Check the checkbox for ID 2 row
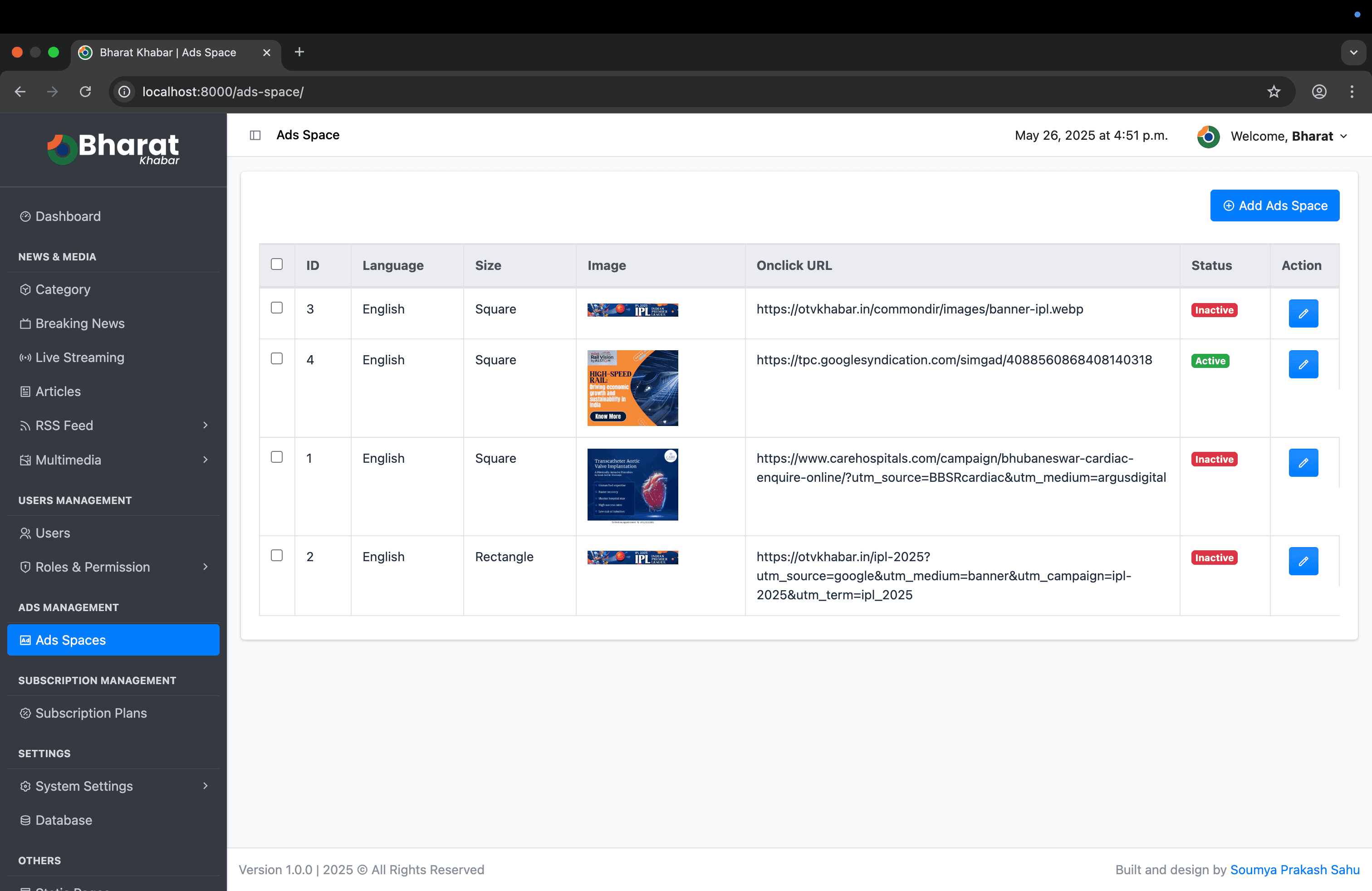Image resolution: width=1372 pixels, height=891 pixels. pos(277,556)
